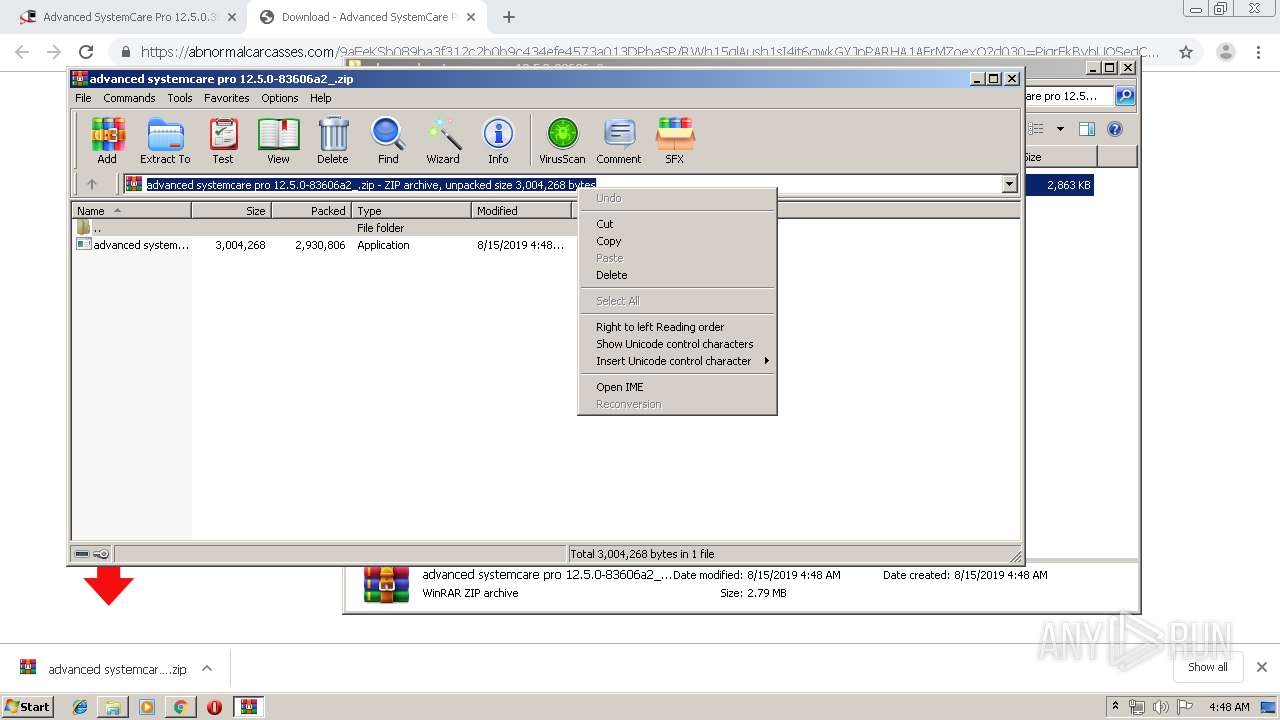Click the Show all downloads button
1280x720 pixels.
(x=1208, y=667)
